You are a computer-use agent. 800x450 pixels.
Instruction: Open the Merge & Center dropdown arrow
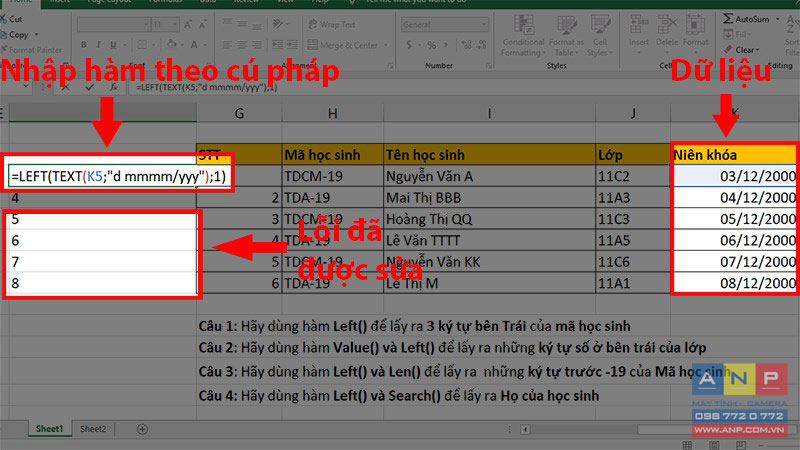point(385,45)
